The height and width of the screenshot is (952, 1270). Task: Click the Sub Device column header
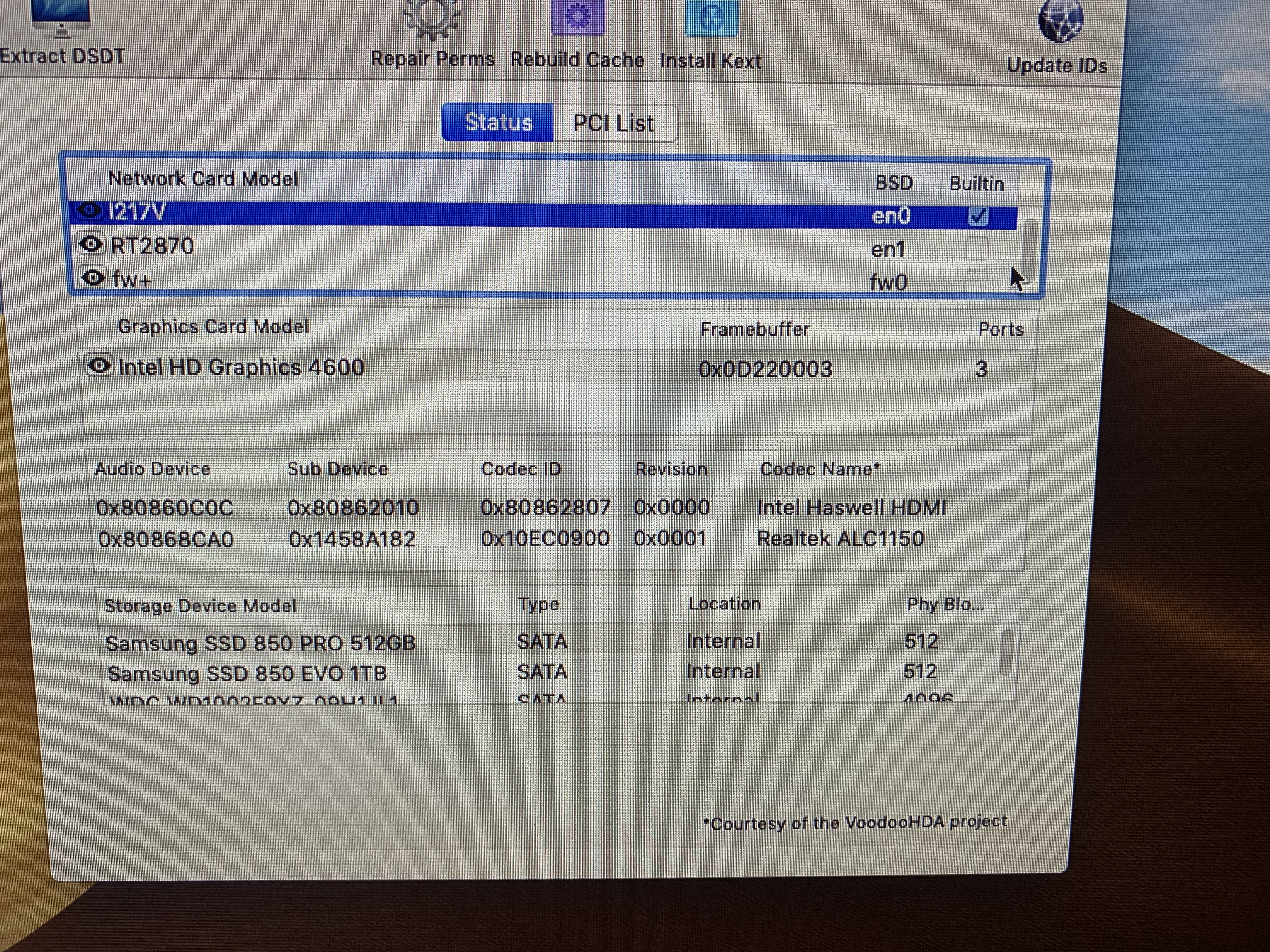338,469
